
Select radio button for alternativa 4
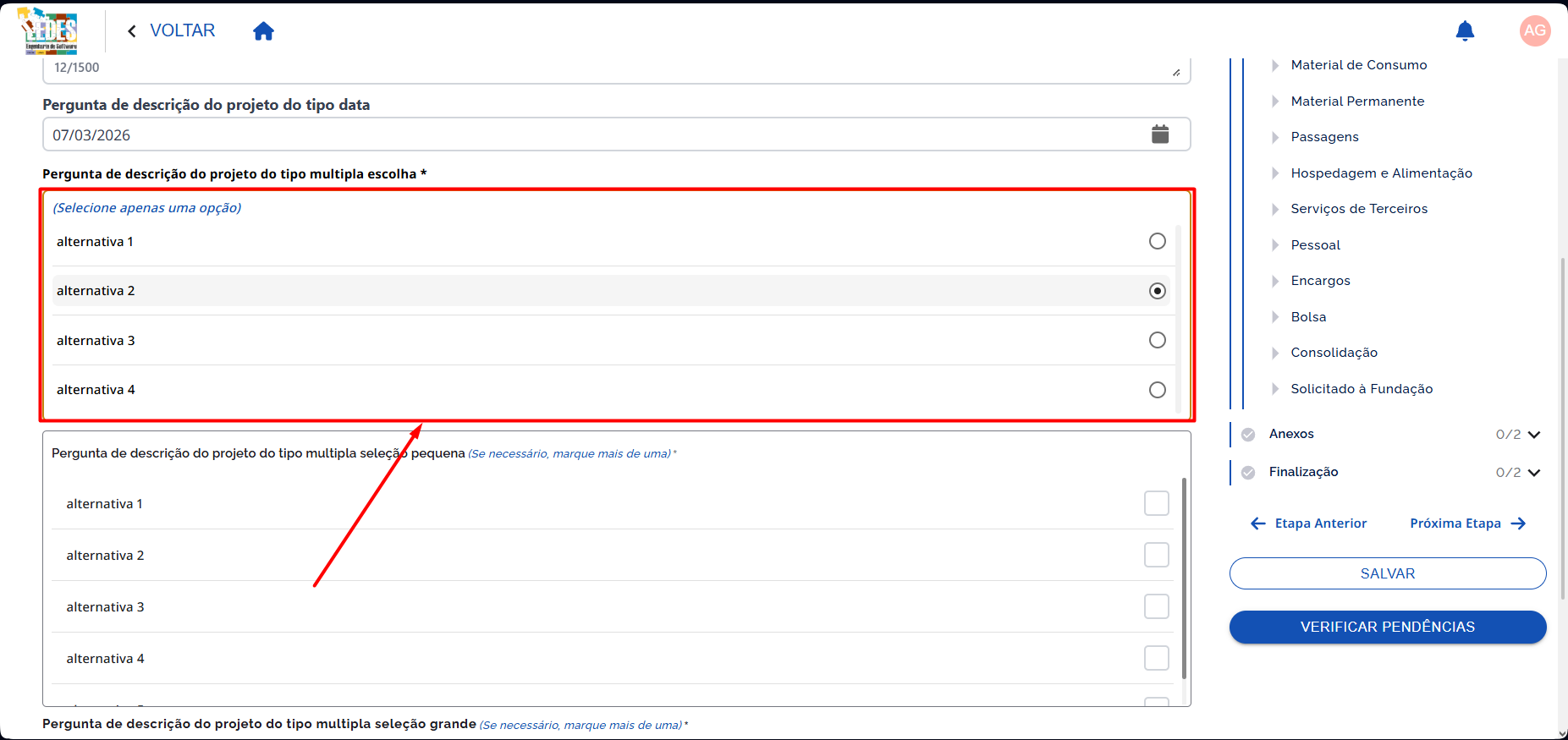(1158, 390)
